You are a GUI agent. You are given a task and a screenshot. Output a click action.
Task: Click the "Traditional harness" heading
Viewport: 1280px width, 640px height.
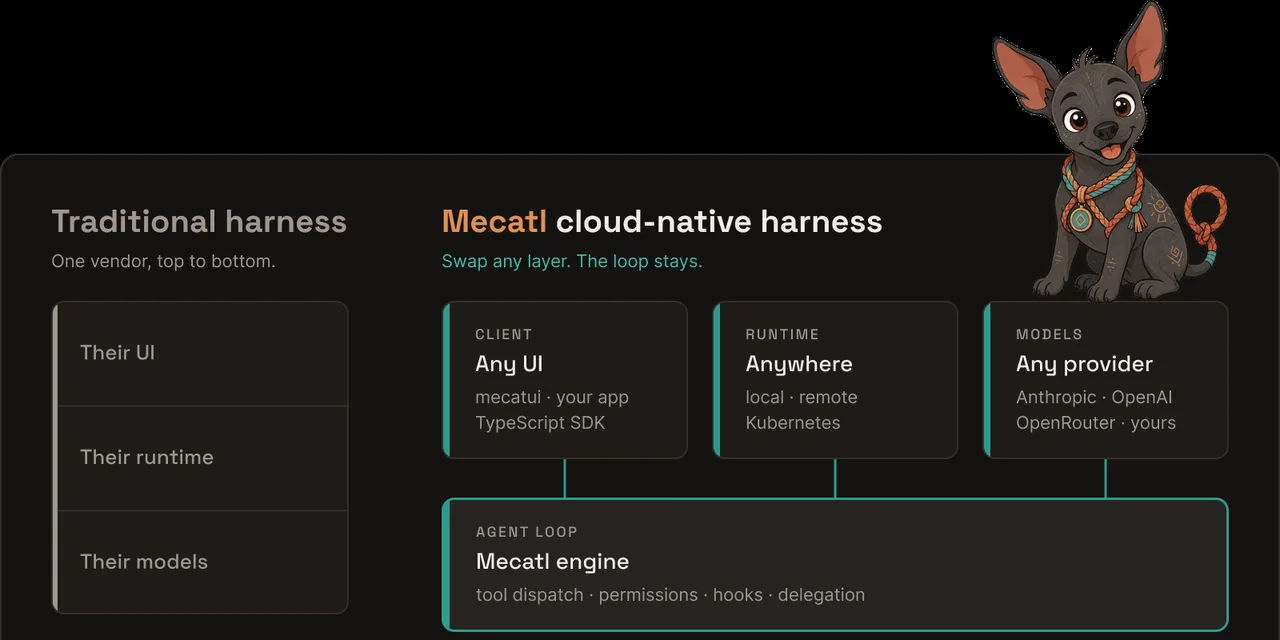(x=199, y=221)
